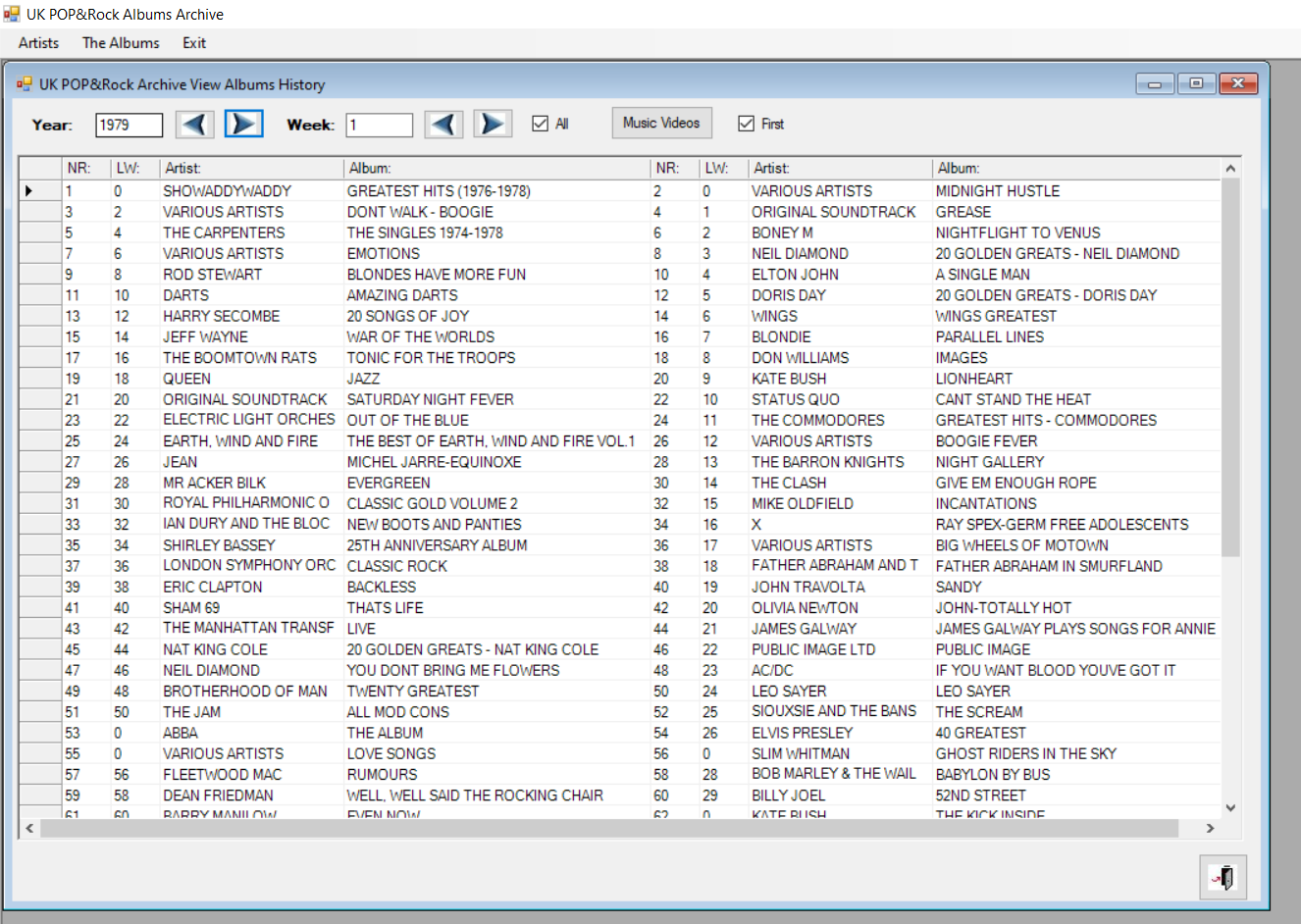
Task: Select SATURDAY NIGHT FEVER album cell
Action: click(x=497, y=399)
